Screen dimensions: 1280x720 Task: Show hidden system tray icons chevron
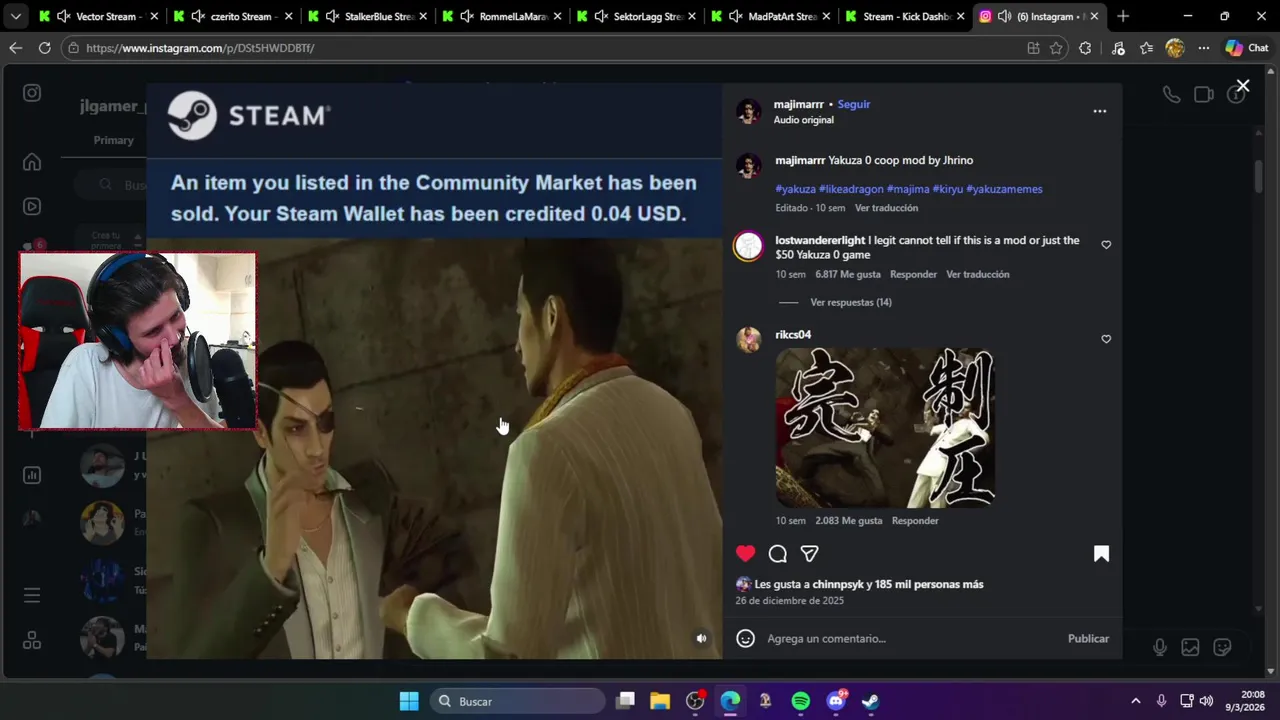[1135, 701]
